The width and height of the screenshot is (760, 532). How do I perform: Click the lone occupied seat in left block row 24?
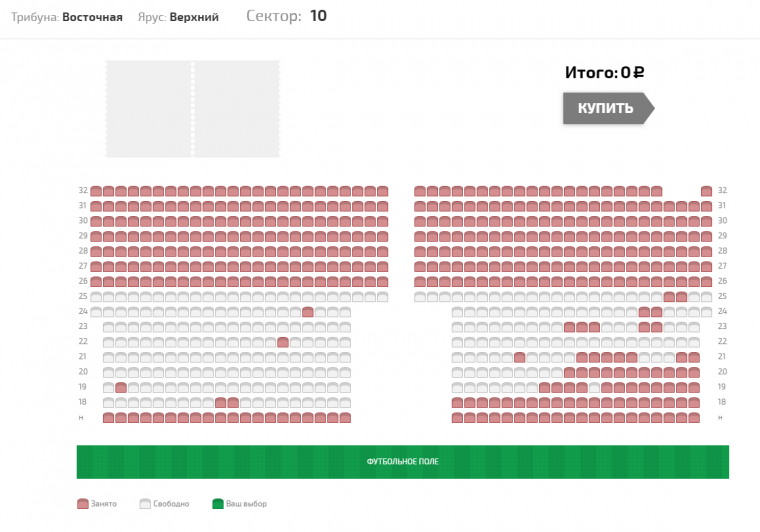coord(308,312)
